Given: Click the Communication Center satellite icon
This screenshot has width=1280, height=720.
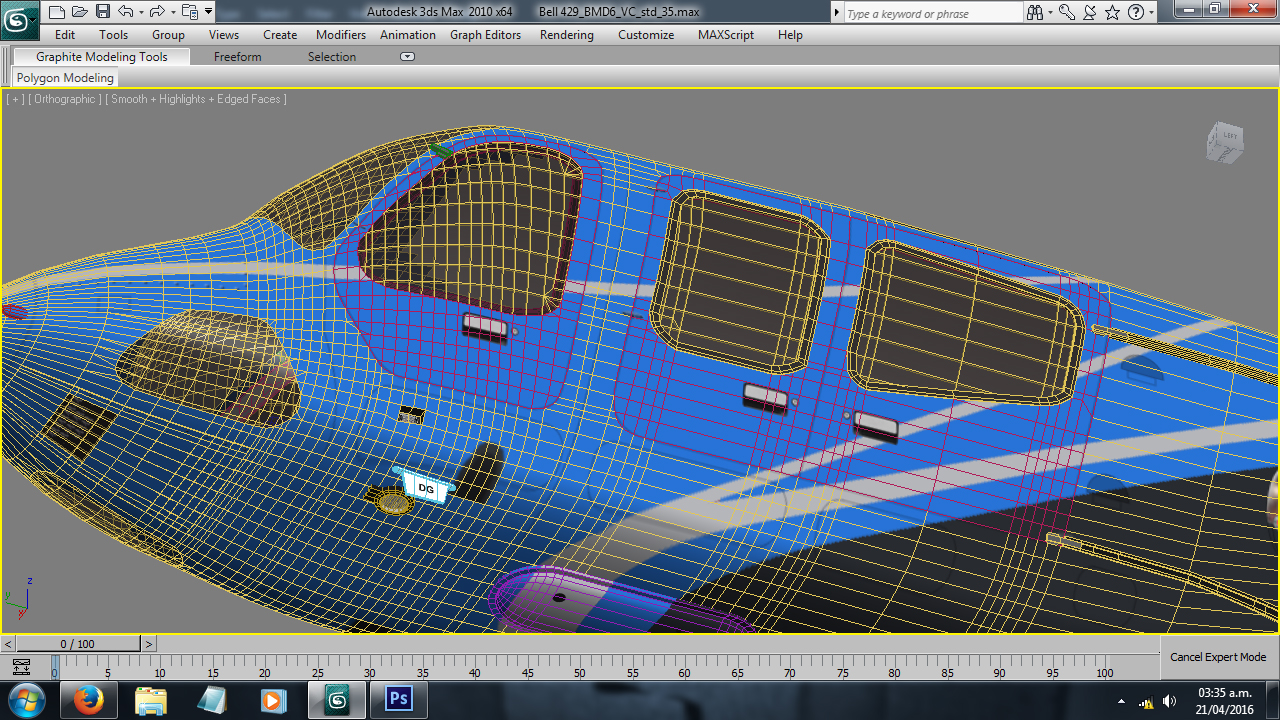Looking at the screenshot, I should click(x=1090, y=13).
